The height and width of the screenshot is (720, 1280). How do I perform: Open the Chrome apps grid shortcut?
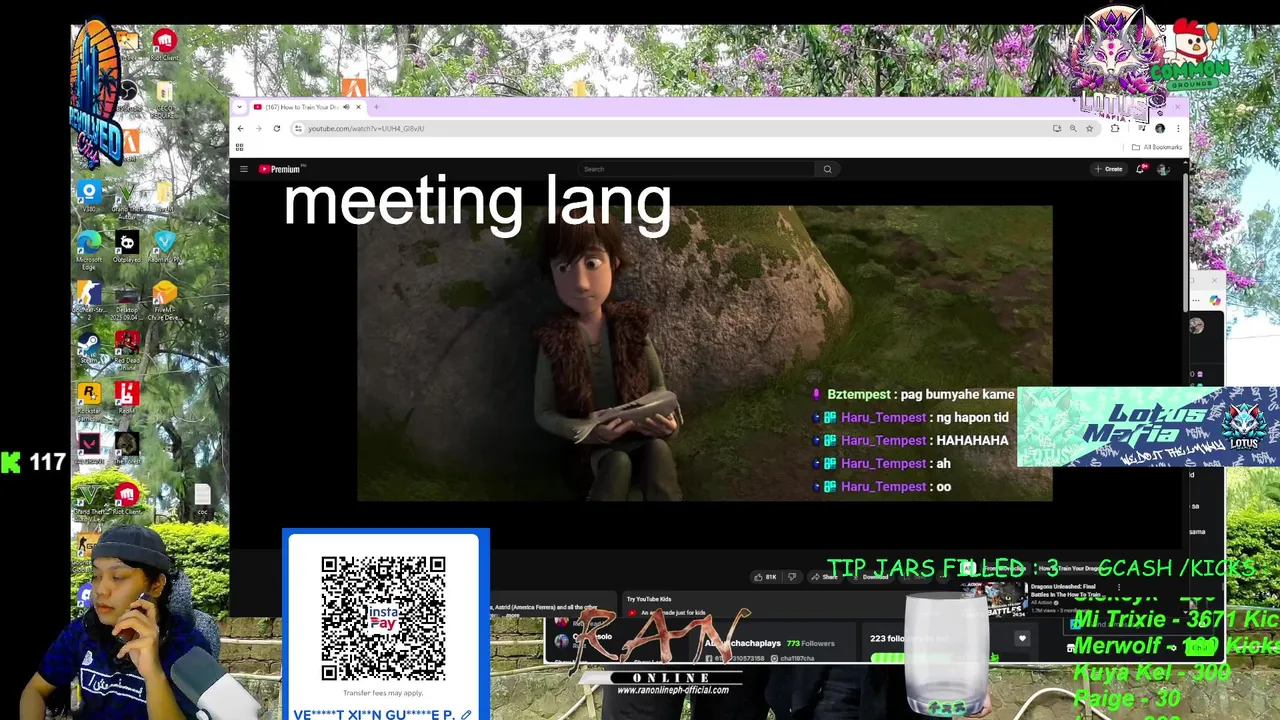(239, 147)
